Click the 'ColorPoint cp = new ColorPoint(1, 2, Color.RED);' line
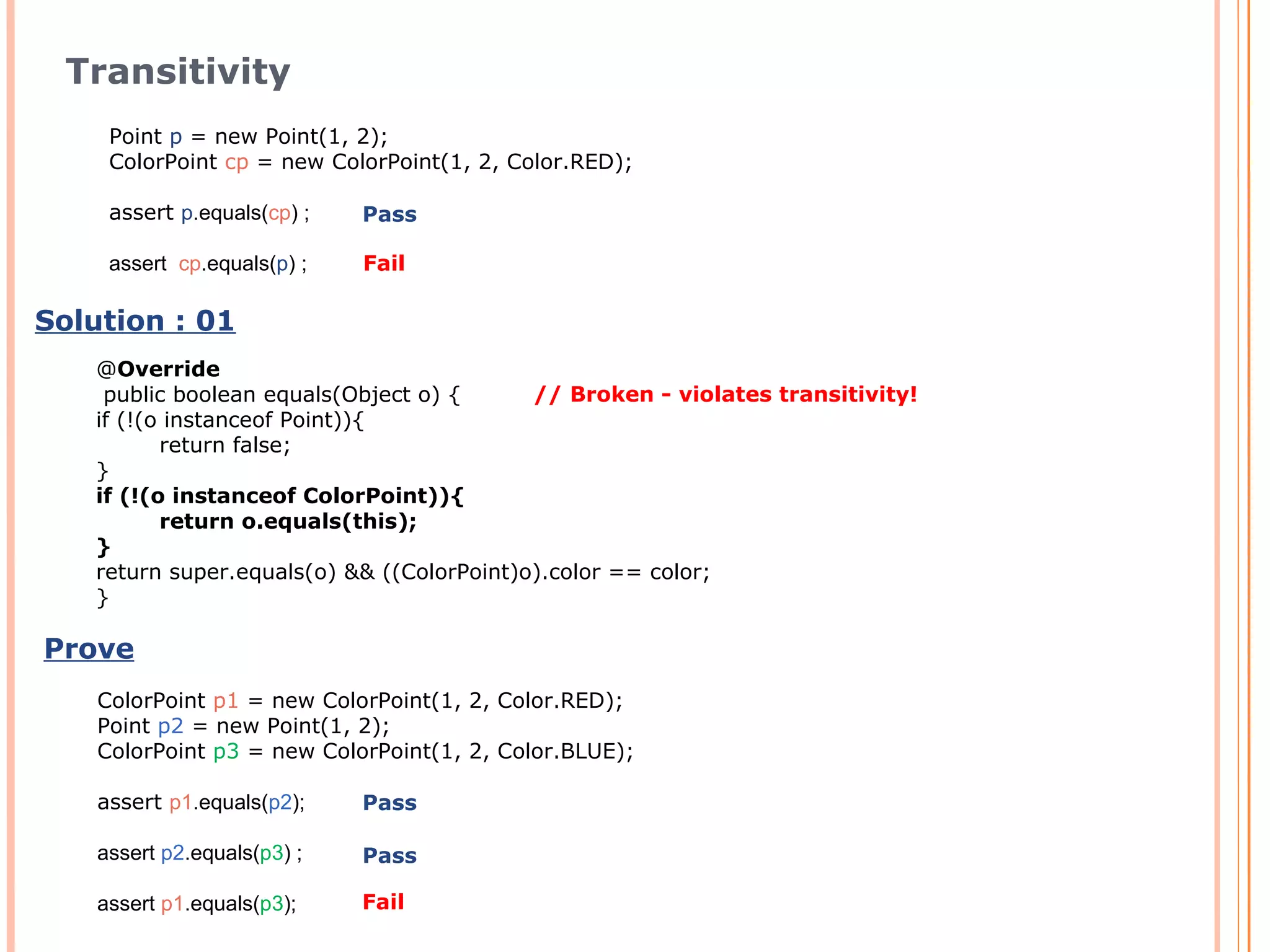Screen dimensions: 1270x952 pos(371,162)
